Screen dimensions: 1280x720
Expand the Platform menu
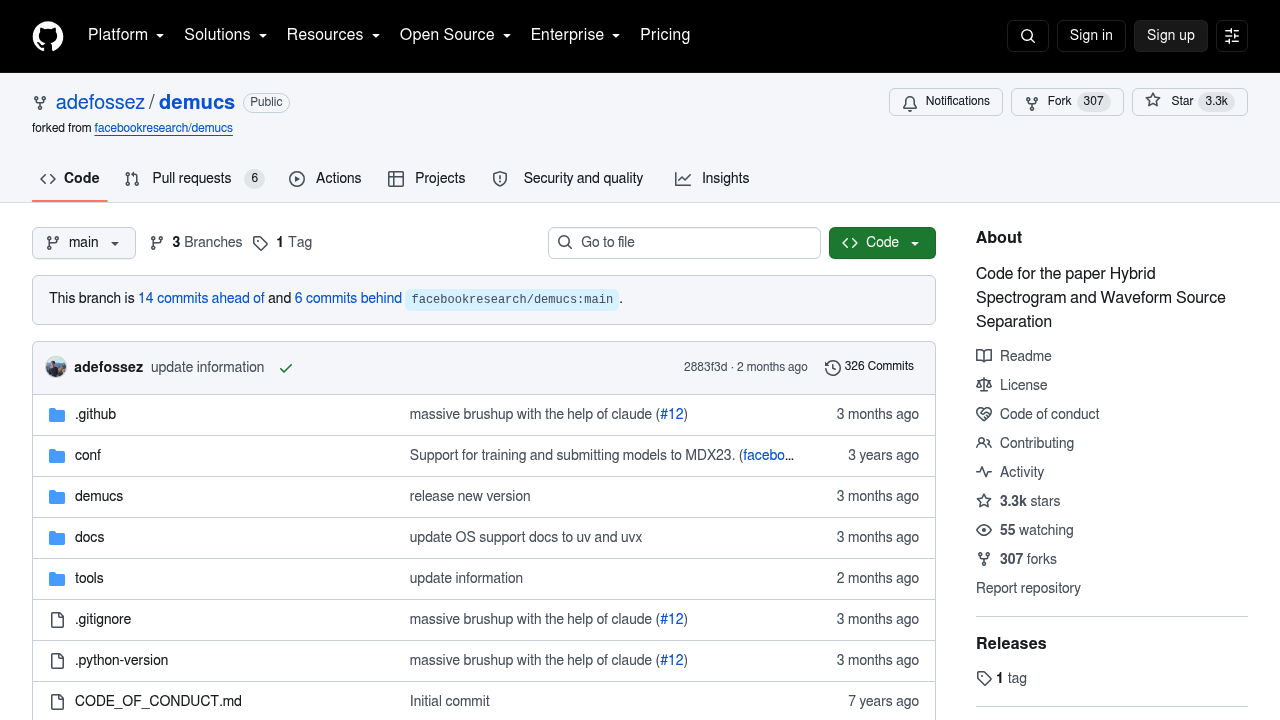126,35
